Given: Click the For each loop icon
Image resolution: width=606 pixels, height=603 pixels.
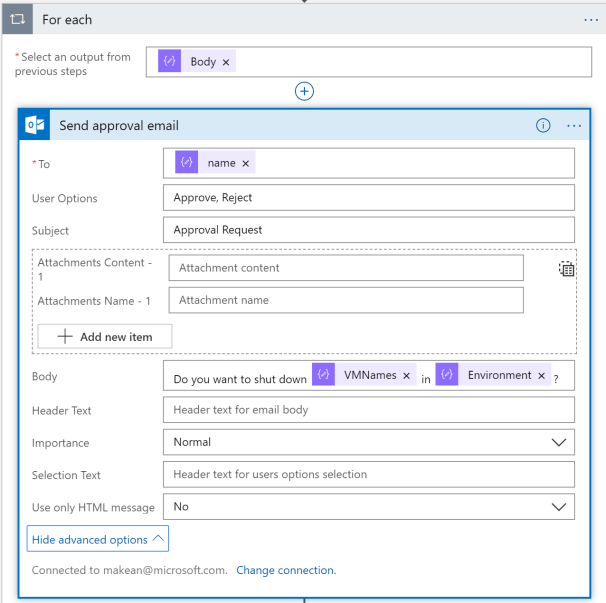Looking at the screenshot, I should click(17, 19).
